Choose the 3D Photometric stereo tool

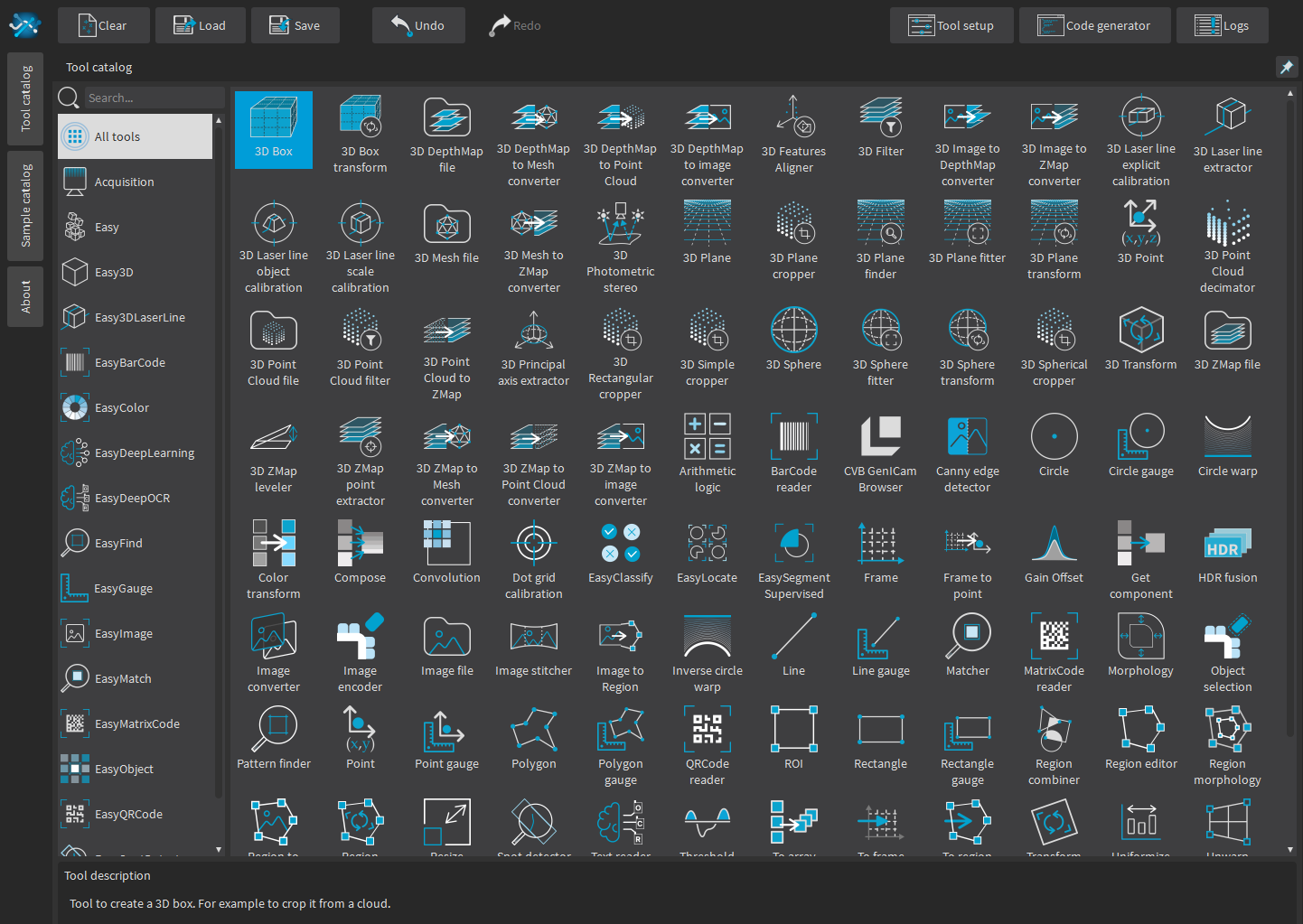pyautogui.click(x=620, y=225)
